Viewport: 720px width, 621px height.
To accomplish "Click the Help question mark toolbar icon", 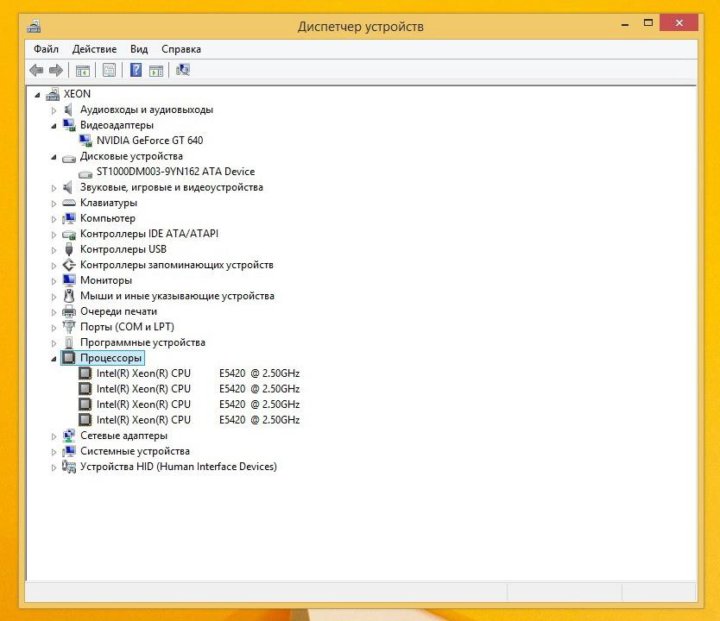I will 135,70.
